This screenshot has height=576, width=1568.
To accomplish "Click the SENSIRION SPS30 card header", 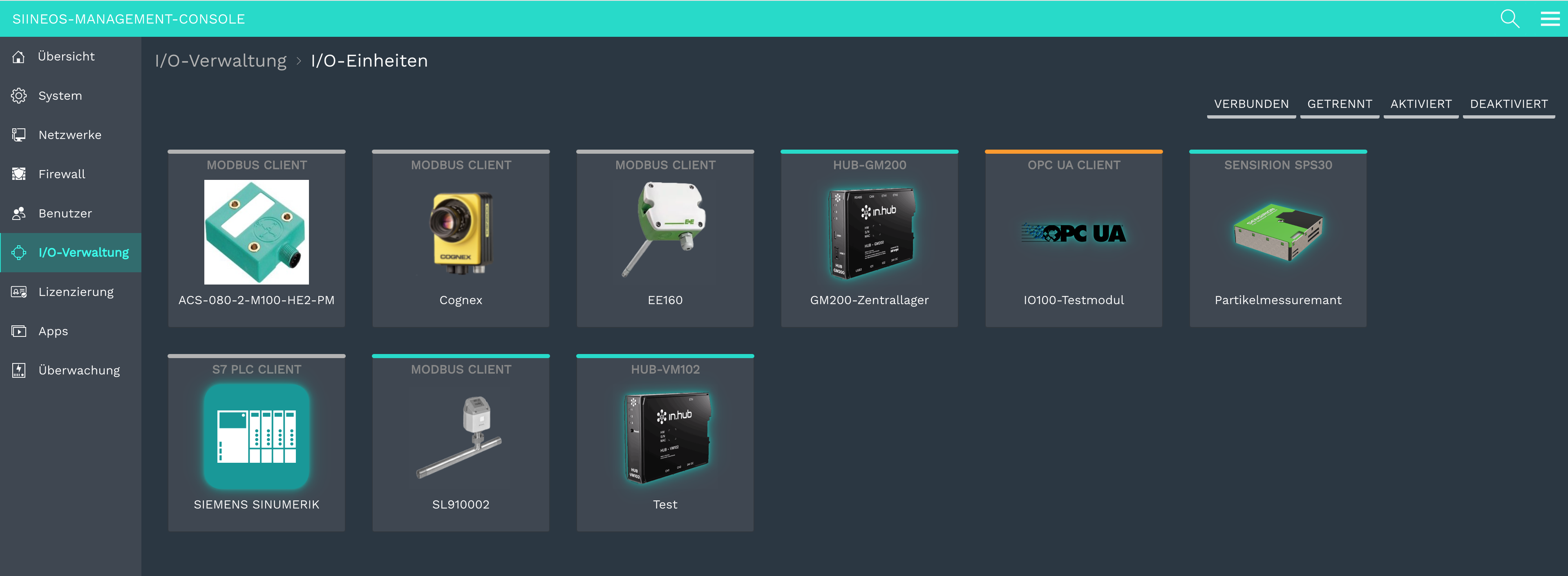I will point(1277,165).
